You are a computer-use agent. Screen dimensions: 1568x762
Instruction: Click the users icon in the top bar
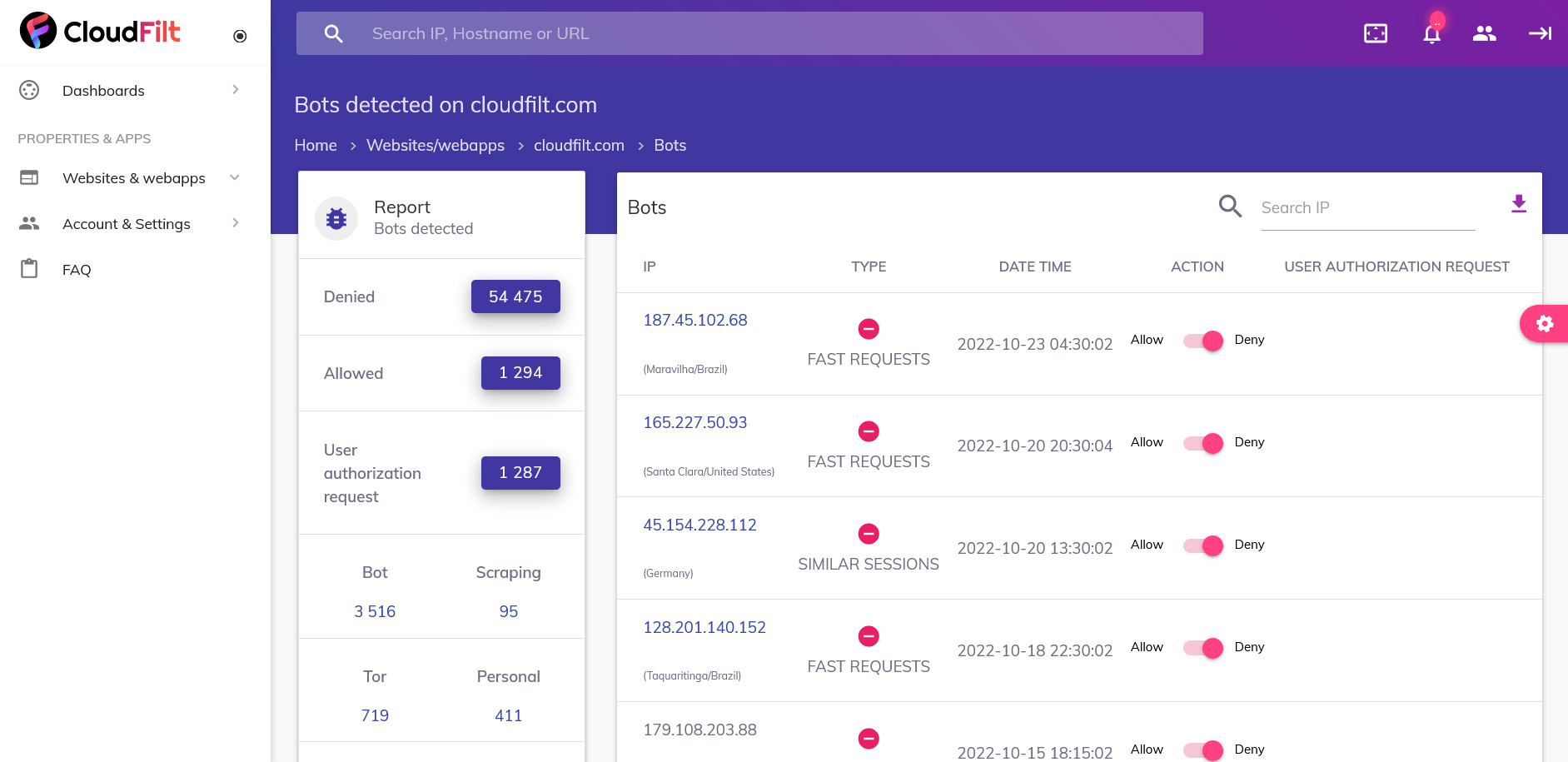(x=1485, y=33)
